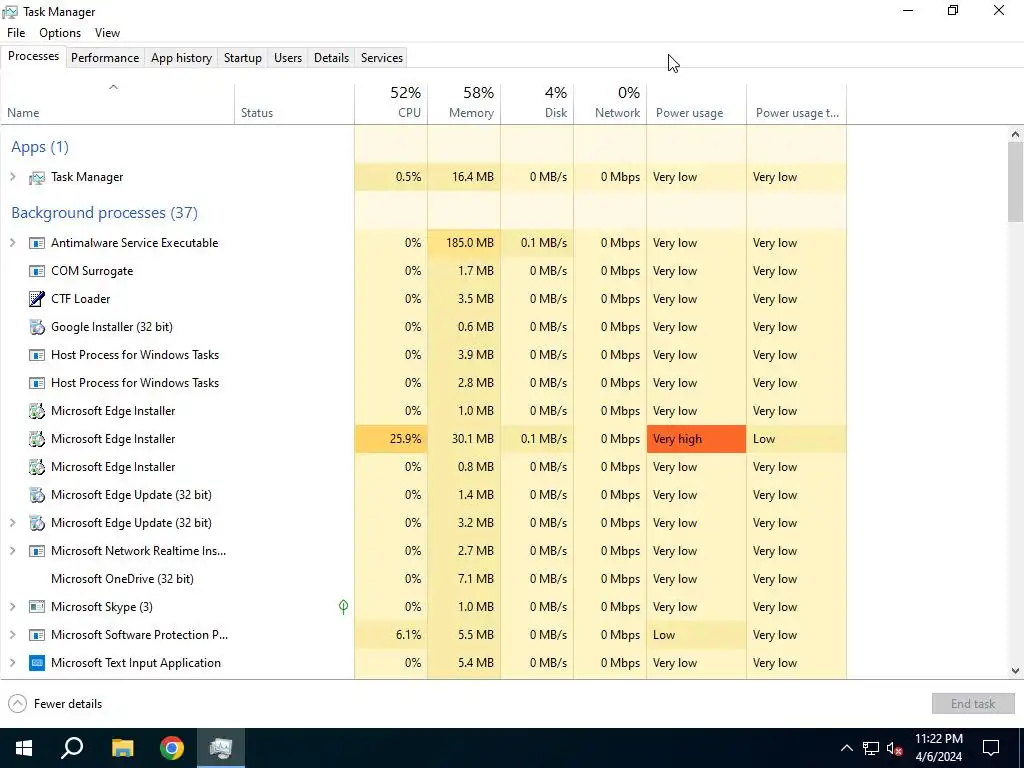This screenshot has width=1024, height=768.
Task: Open taskbar search magnifier
Action: tap(72, 748)
